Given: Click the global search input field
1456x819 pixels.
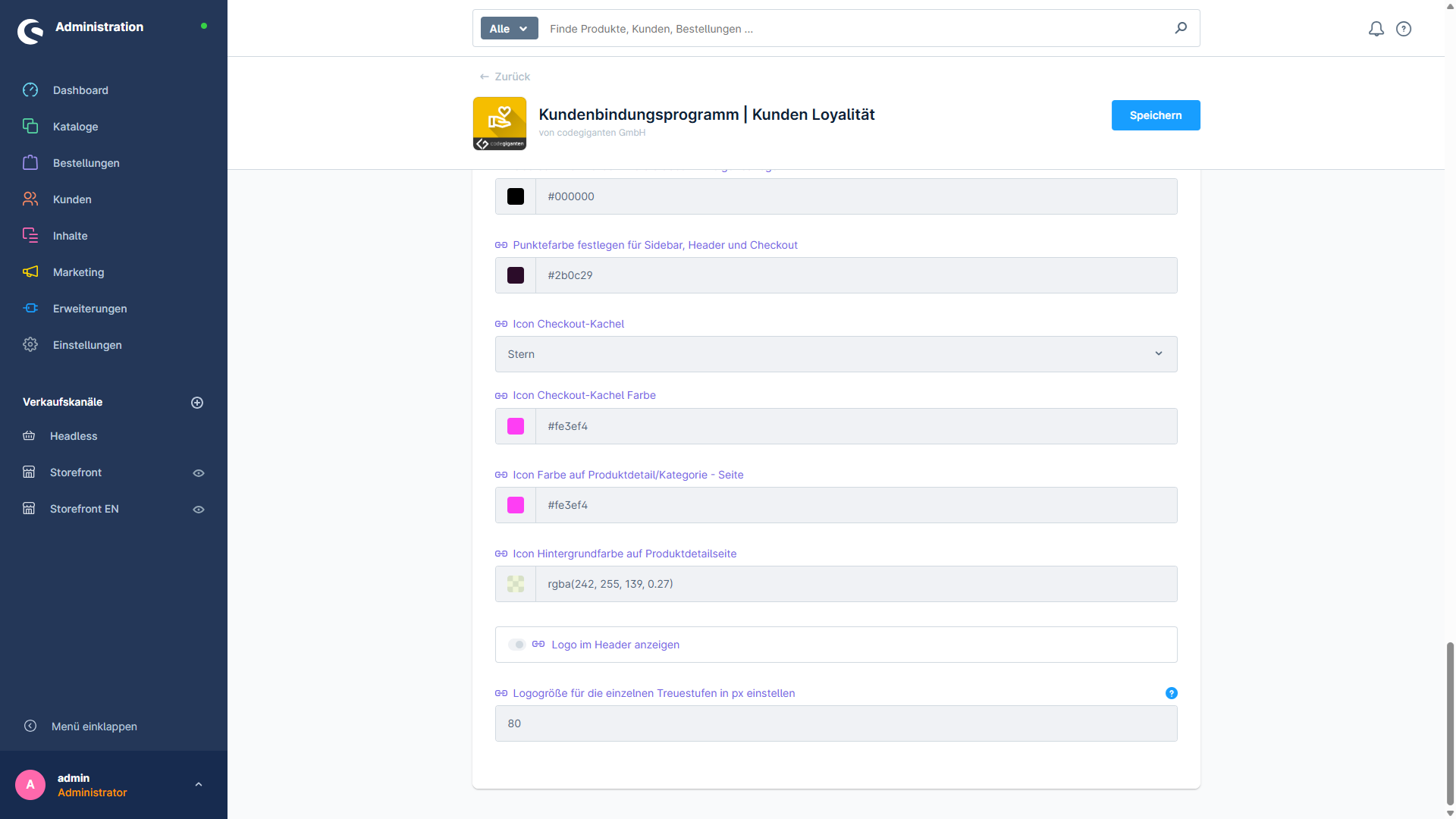Looking at the screenshot, I should point(855,29).
